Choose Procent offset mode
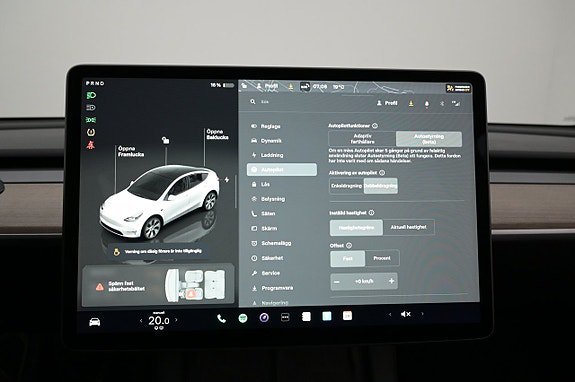The width and height of the screenshot is (575, 382). point(382,258)
